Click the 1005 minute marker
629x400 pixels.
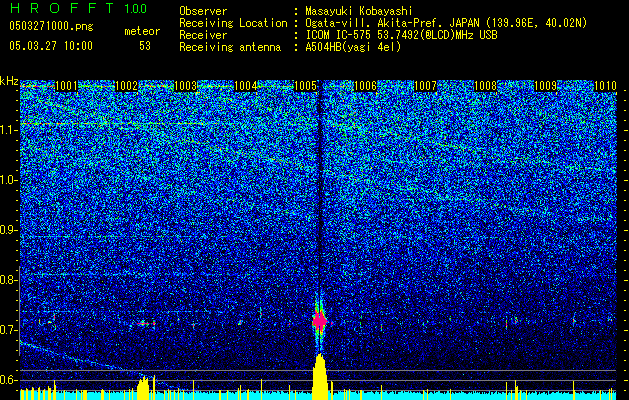(306, 86)
